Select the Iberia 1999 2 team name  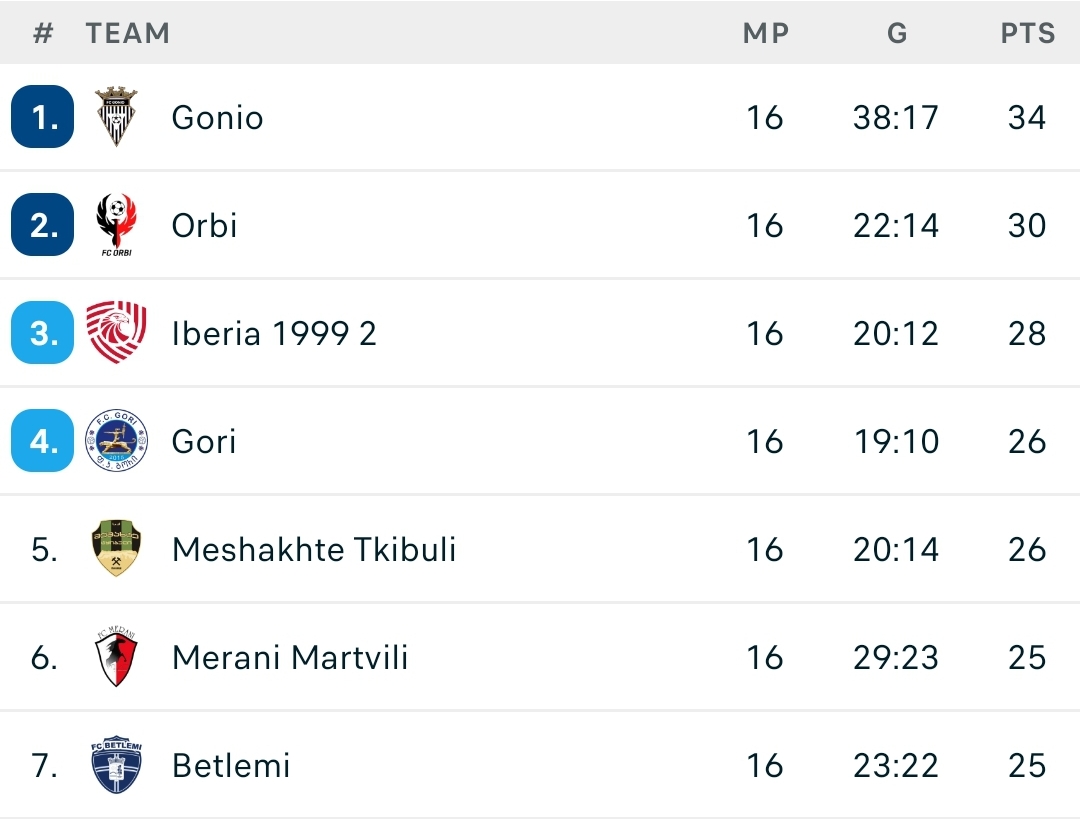coord(274,334)
